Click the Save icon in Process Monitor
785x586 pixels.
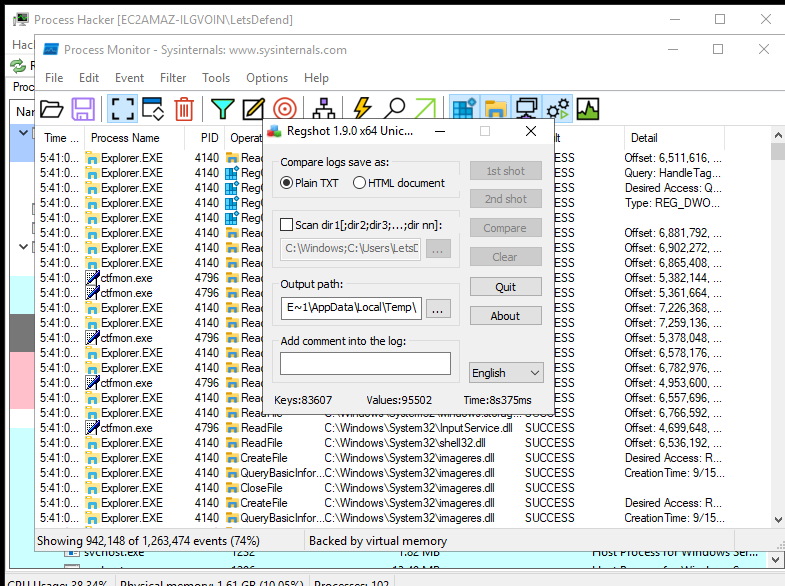point(83,109)
